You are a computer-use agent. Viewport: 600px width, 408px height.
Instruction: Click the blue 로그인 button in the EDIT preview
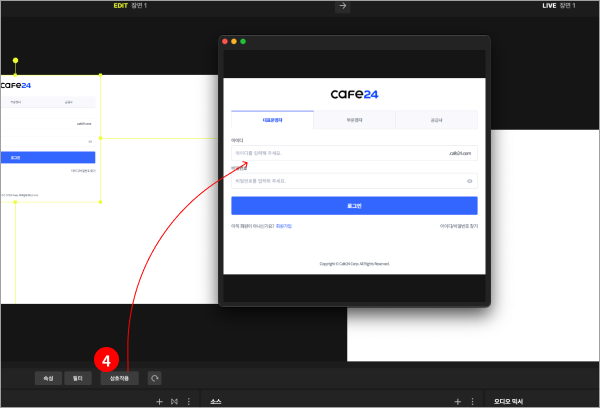(48, 157)
